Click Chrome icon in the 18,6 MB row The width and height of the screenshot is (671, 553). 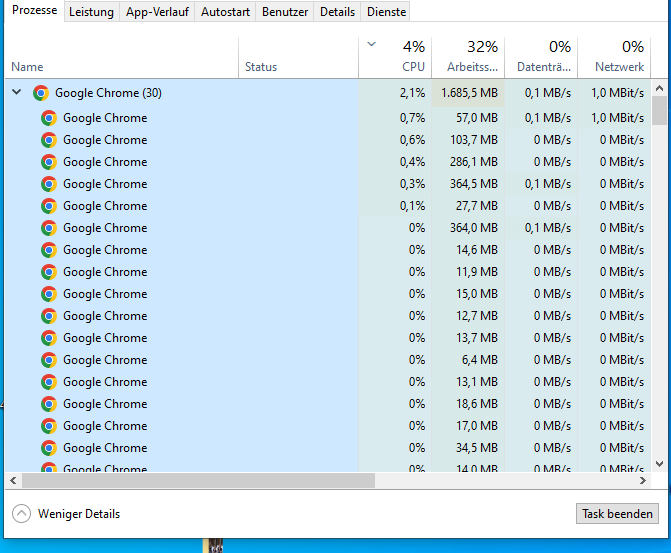tap(49, 404)
